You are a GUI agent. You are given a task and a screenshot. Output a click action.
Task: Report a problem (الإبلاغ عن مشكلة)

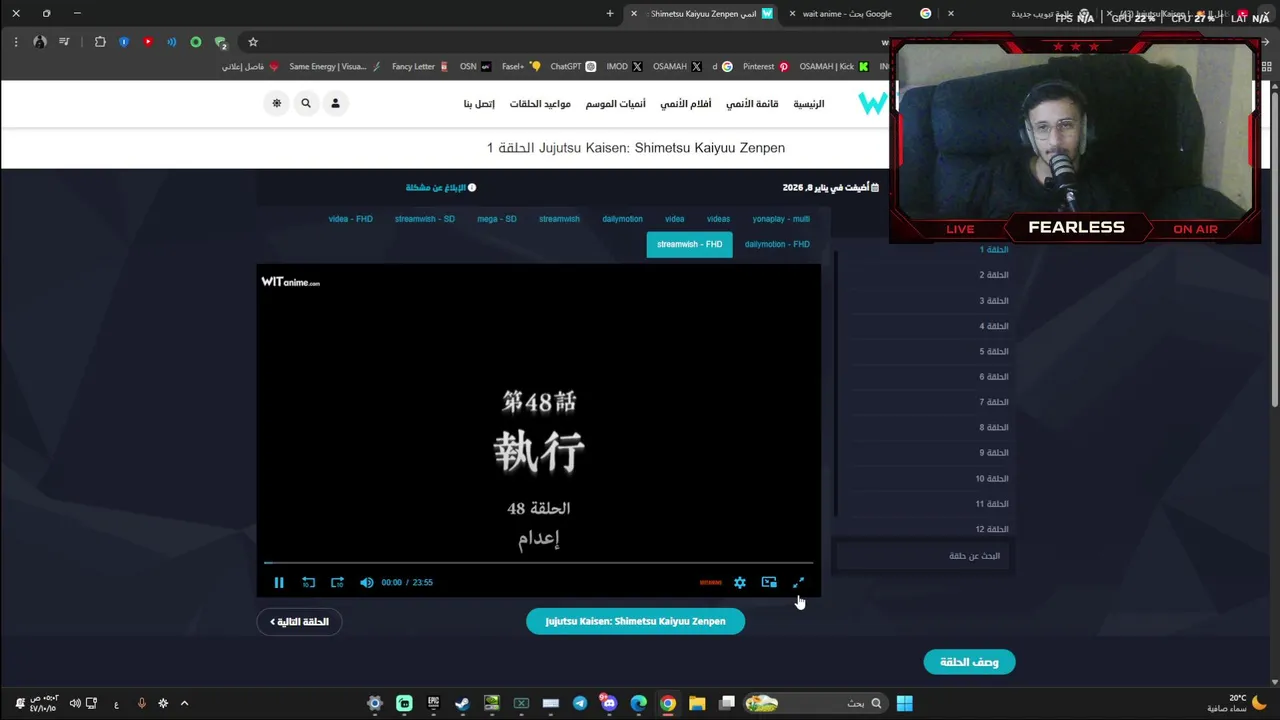tap(441, 187)
